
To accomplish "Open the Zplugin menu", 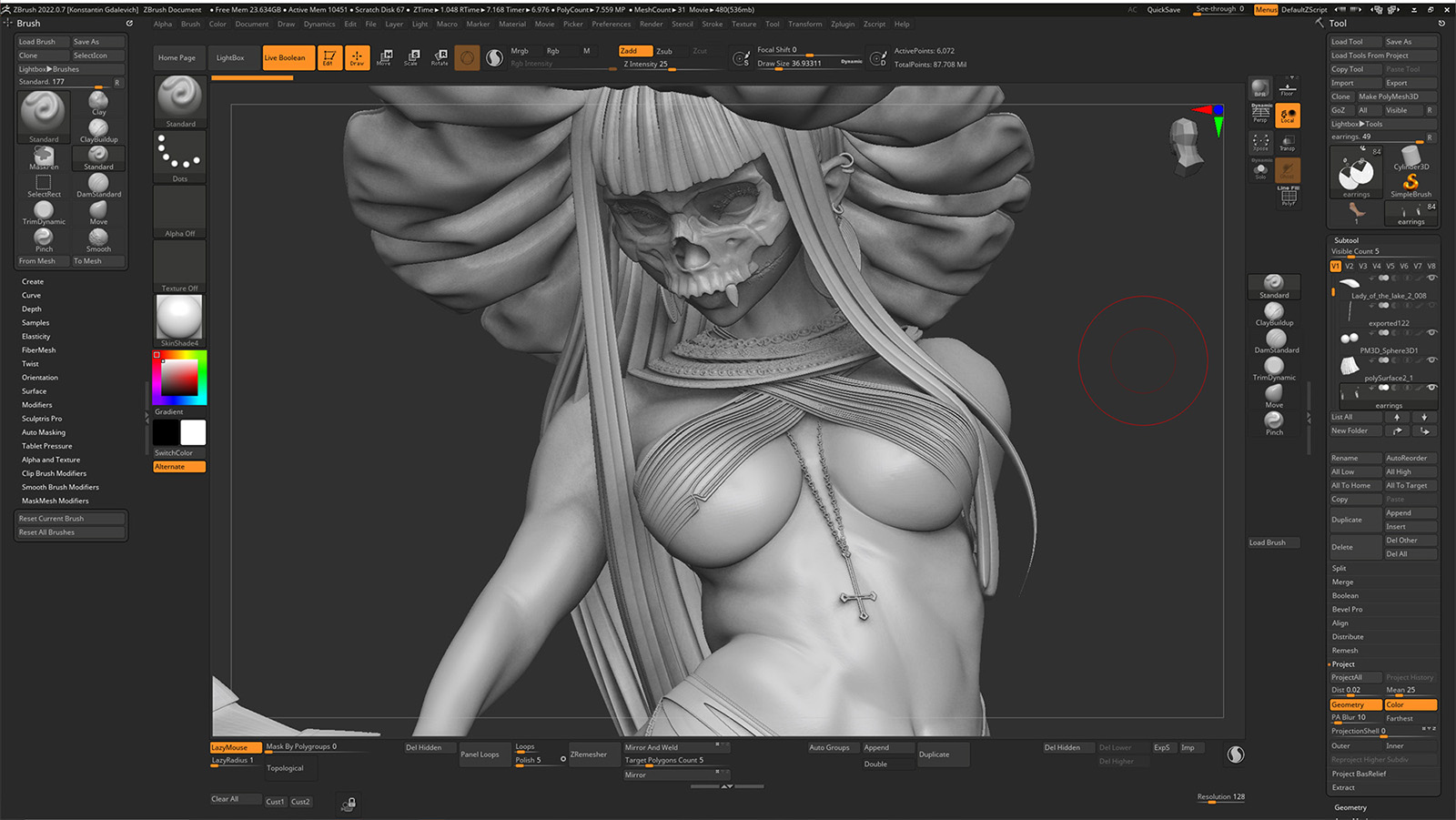I will 842,24.
